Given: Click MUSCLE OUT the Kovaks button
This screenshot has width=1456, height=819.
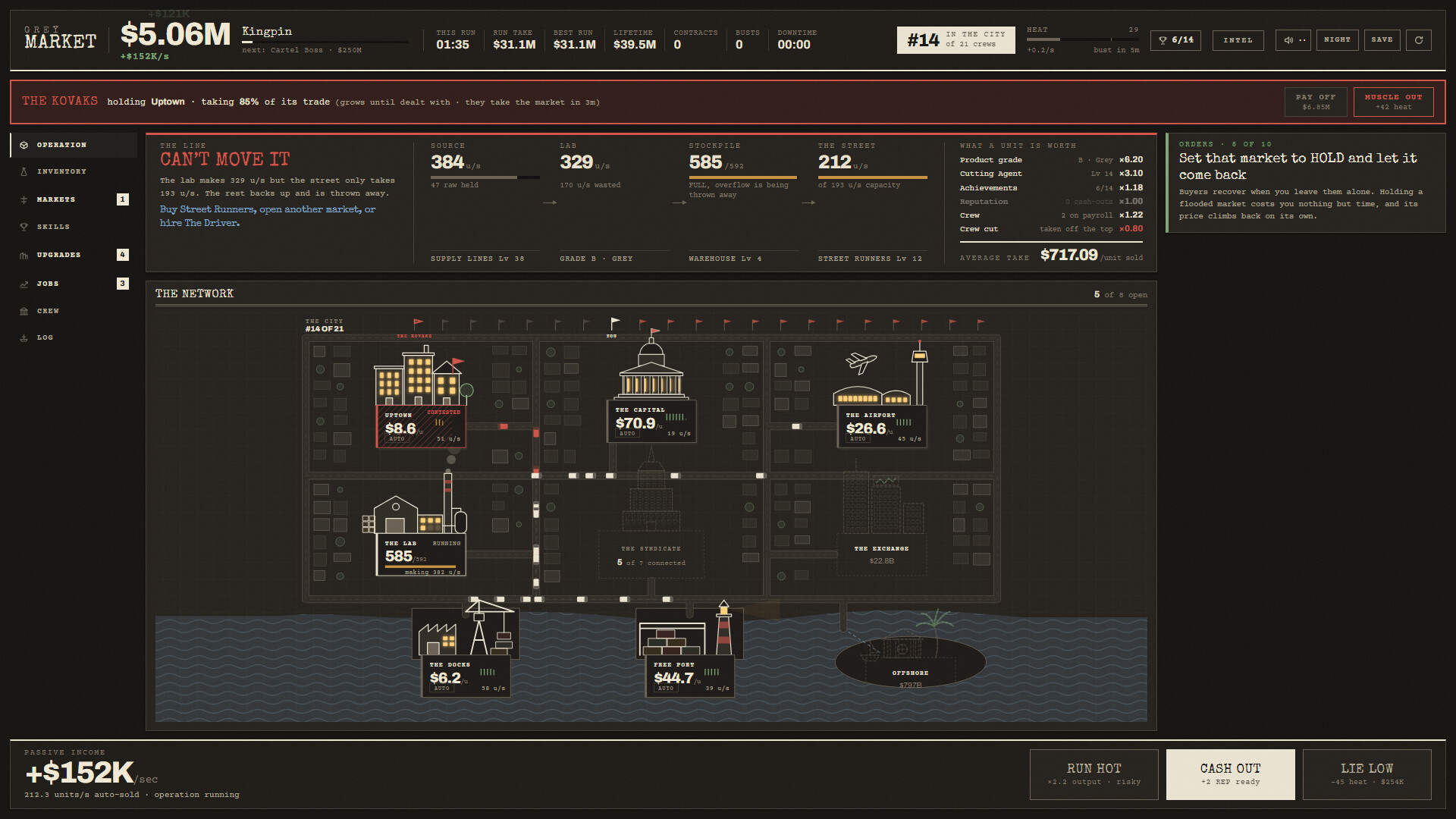Looking at the screenshot, I should point(1393,102).
